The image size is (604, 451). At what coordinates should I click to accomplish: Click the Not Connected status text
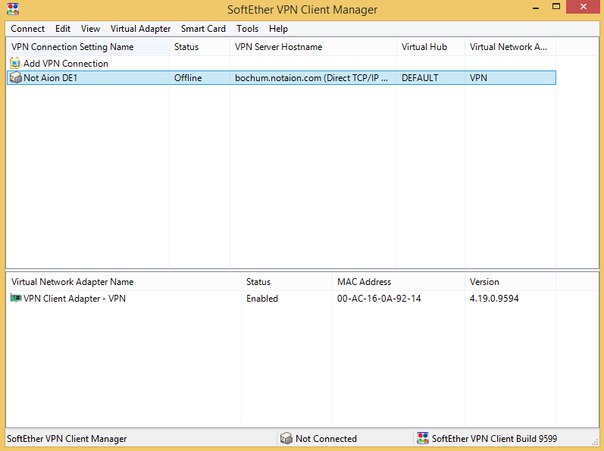326,439
